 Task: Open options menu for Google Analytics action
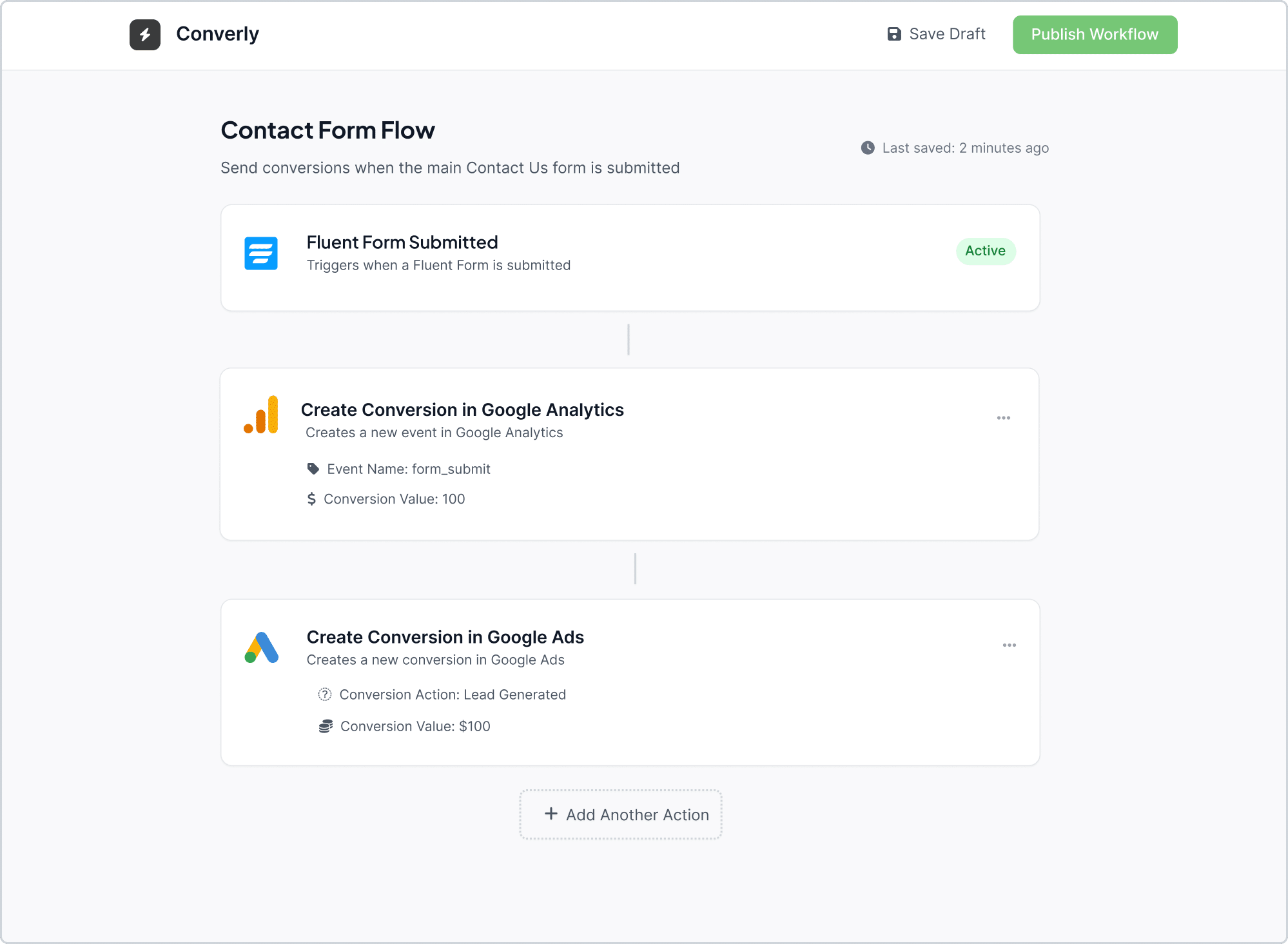pyautogui.click(x=1003, y=418)
